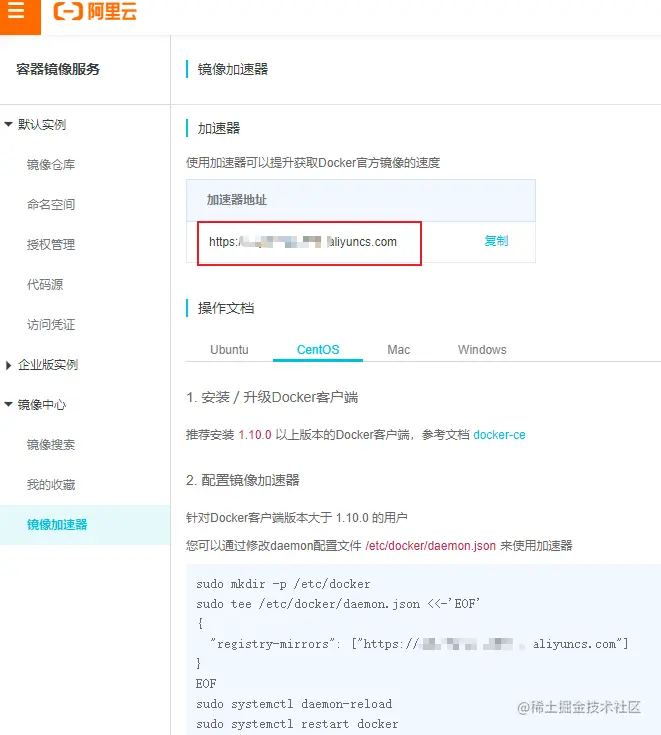Switch to the Windows tab
Image resolution: width=661 pixels, height=735 pixels.
(482, 350)
